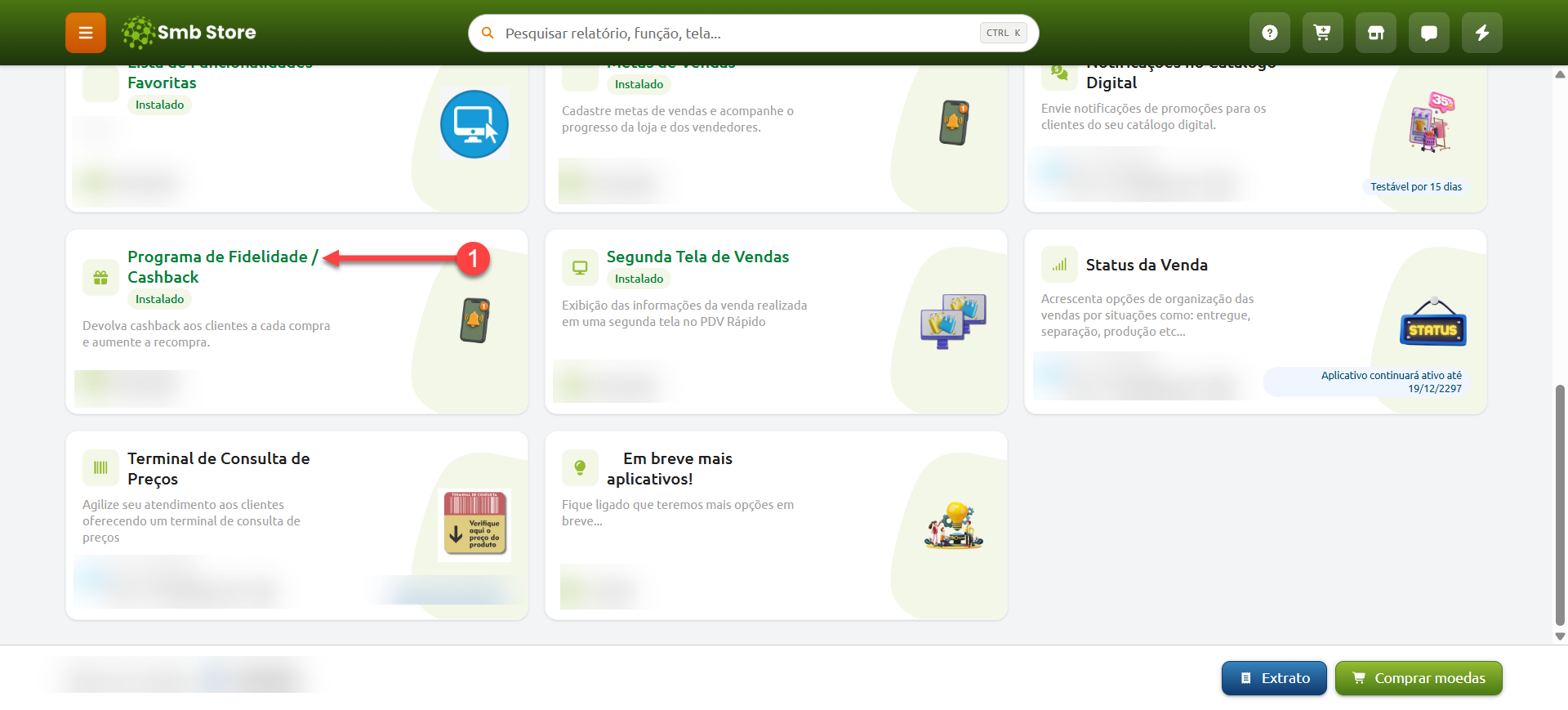Click the Devolva cashback aos clientes description
The width and height of the screenshot is (1568, 710).
point(206,334)
